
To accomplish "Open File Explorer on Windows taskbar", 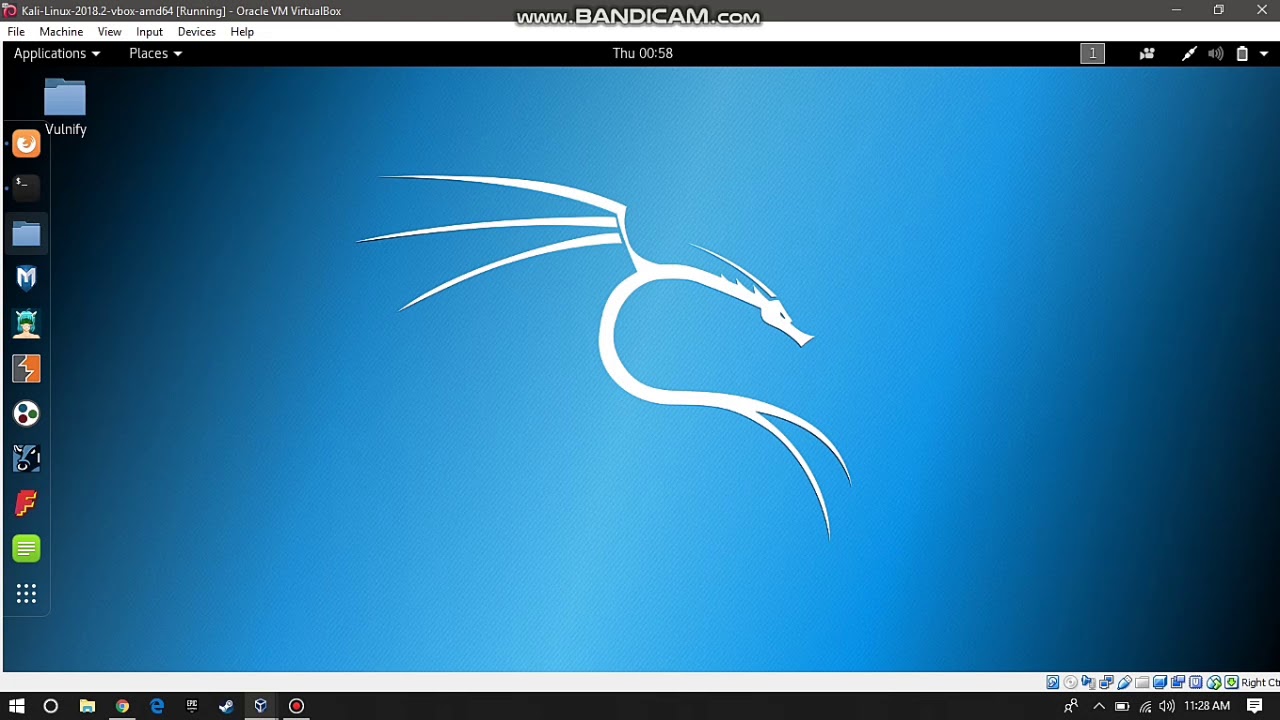I will click(x=87, y=706).
